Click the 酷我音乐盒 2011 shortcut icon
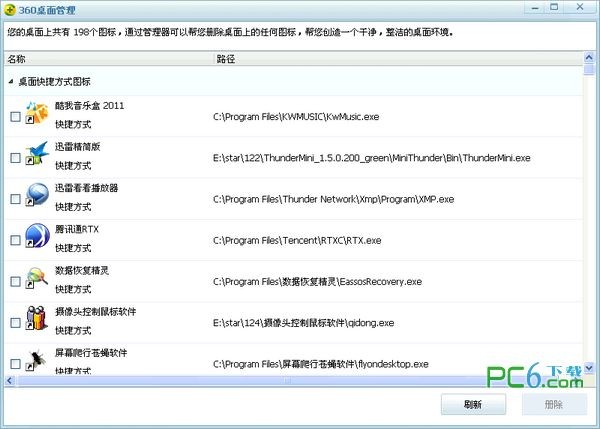 coord(37,113)
